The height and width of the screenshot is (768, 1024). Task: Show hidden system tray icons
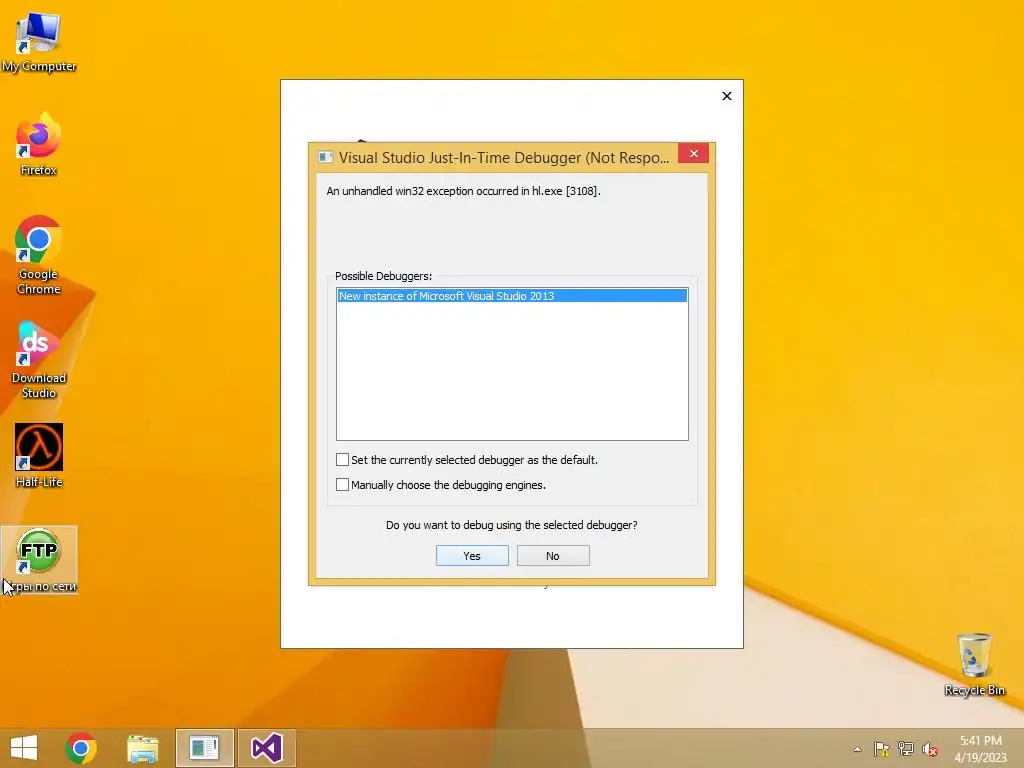(x=857, y=749)
